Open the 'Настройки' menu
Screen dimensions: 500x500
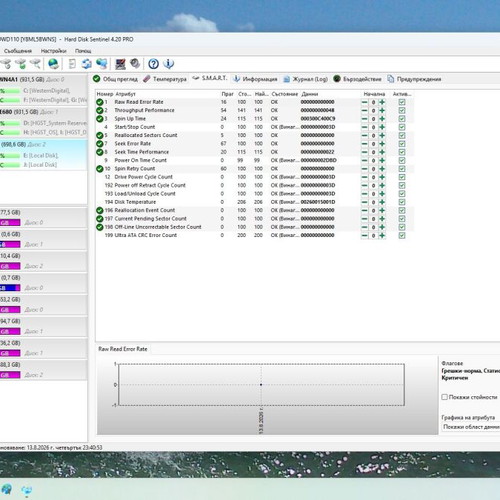pyautogui.click(x=53, y=51)
